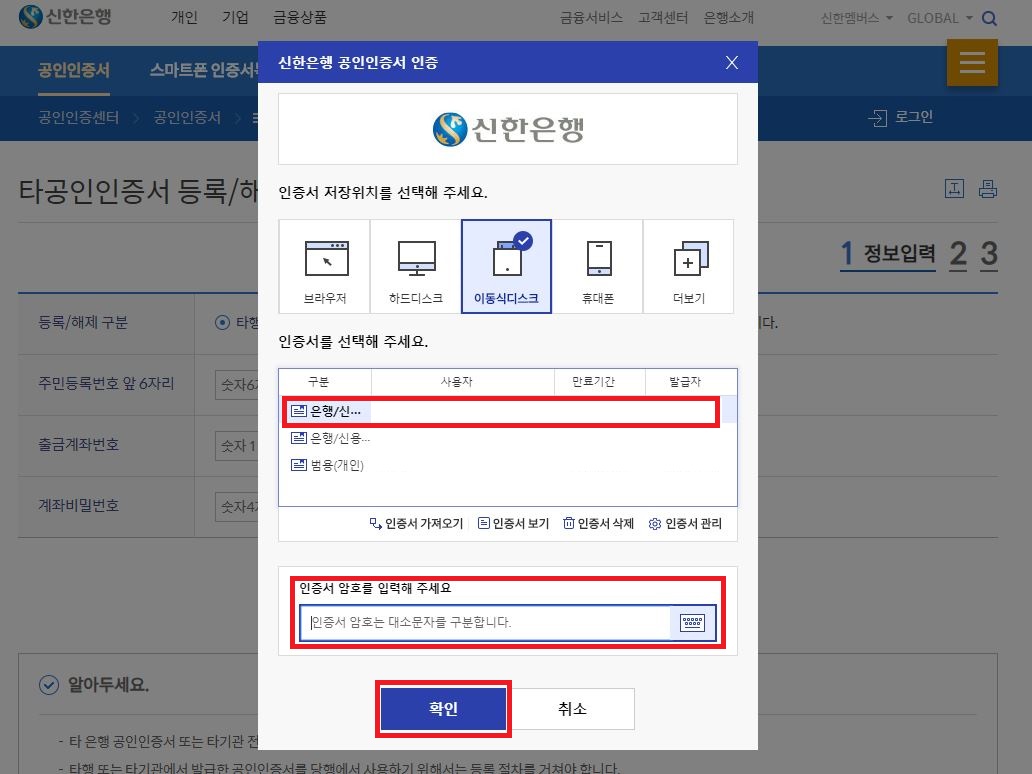The image size is (1032, 774).
Task: Open the 은행소개 menu
Action: (x=729, y=18)
